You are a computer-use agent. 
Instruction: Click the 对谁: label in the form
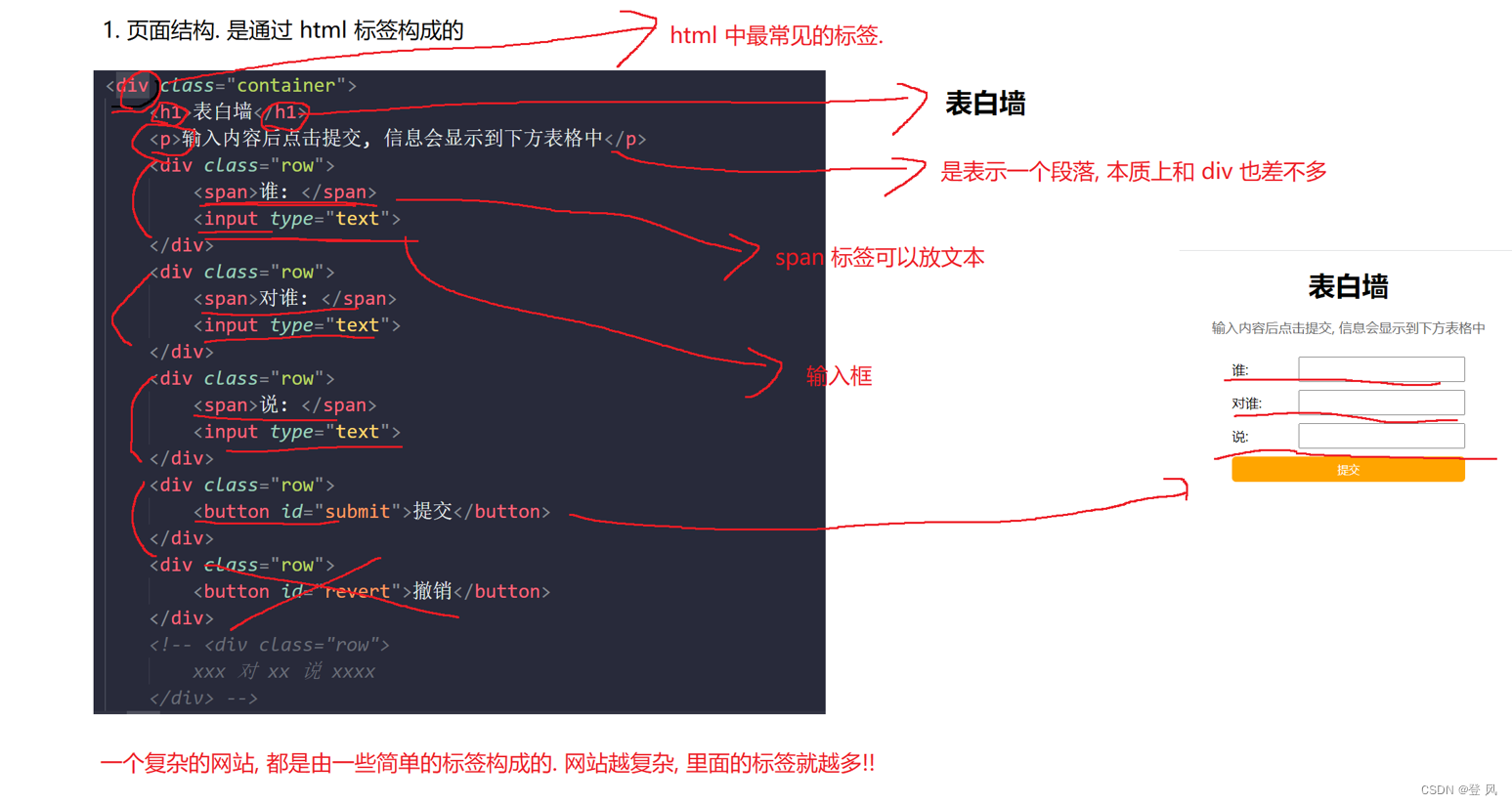pyautogui.click(x=1246, y=403)
